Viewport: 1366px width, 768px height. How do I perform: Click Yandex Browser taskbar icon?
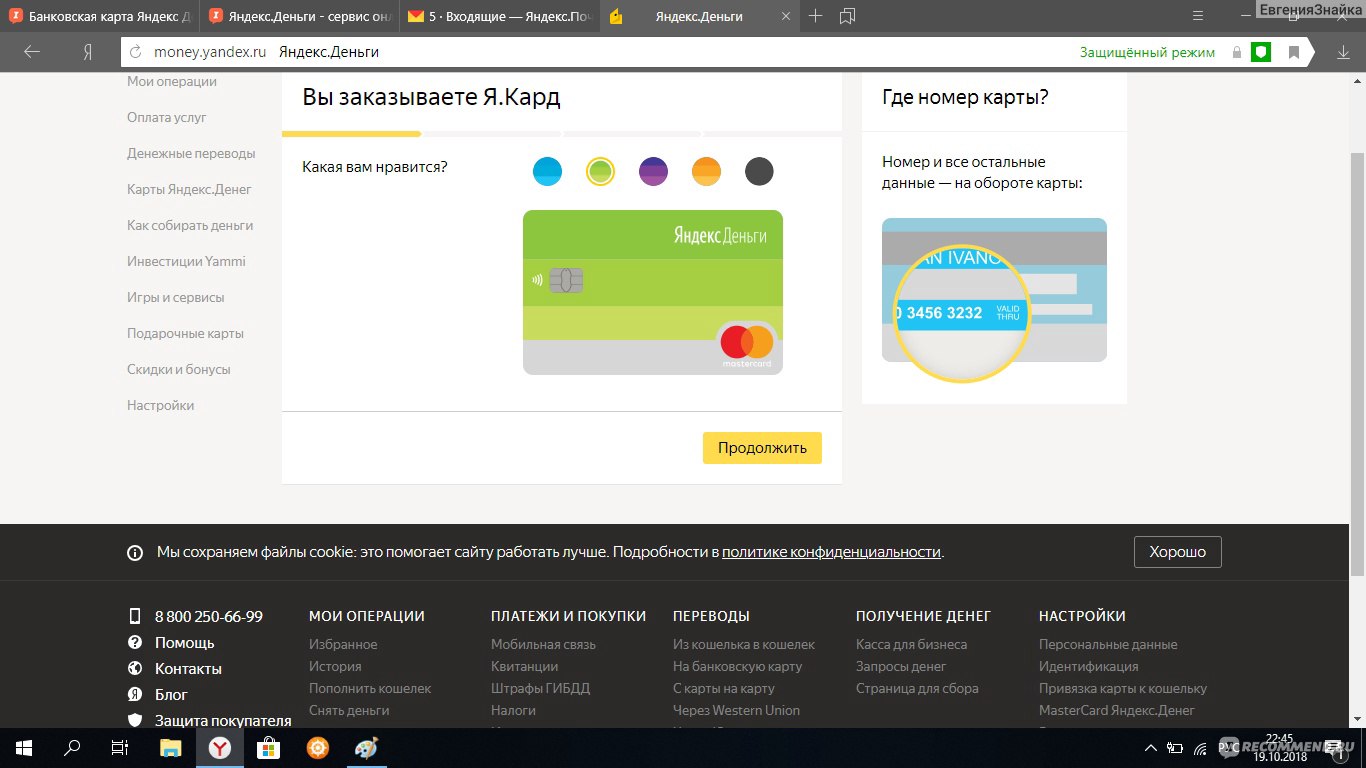coord(220,748)
